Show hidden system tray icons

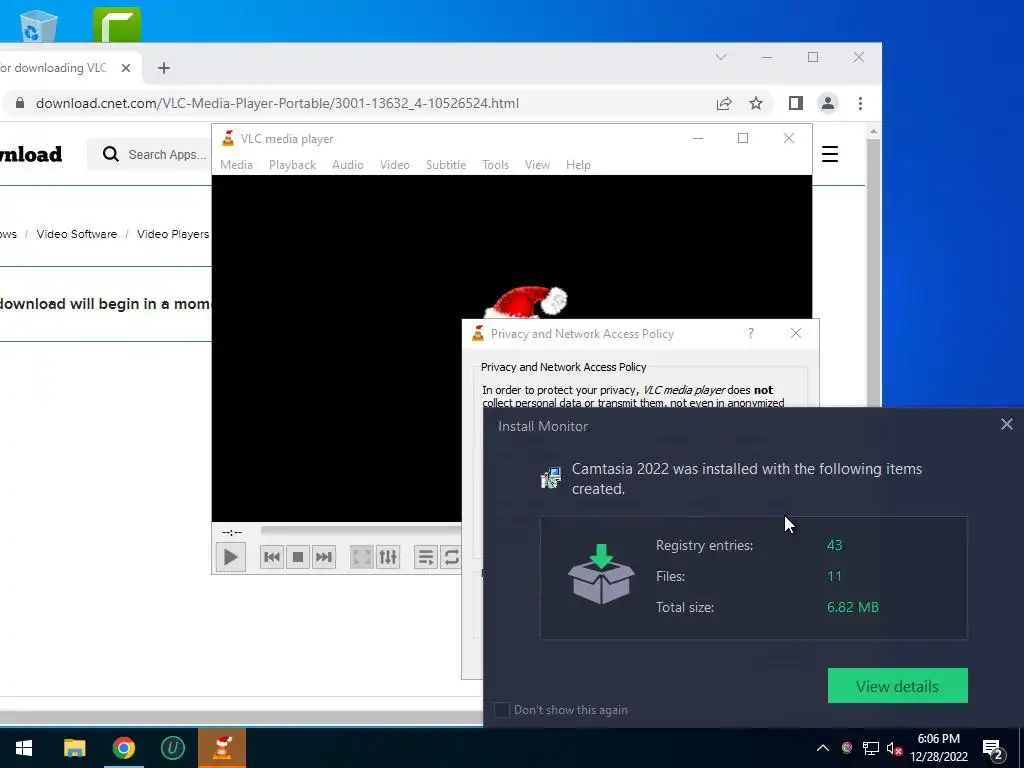[x=823, y=748]
